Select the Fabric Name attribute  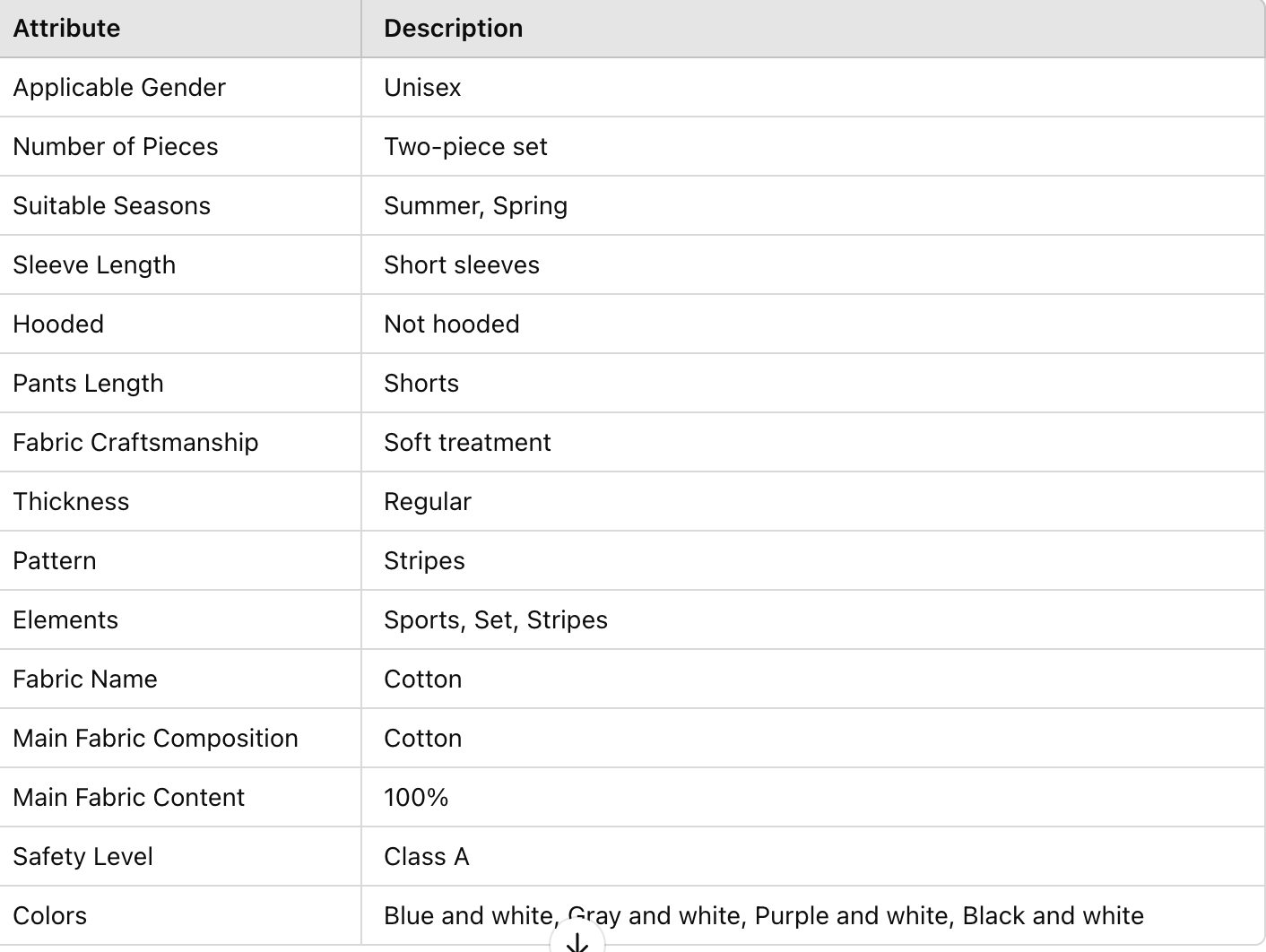point(85,679)
